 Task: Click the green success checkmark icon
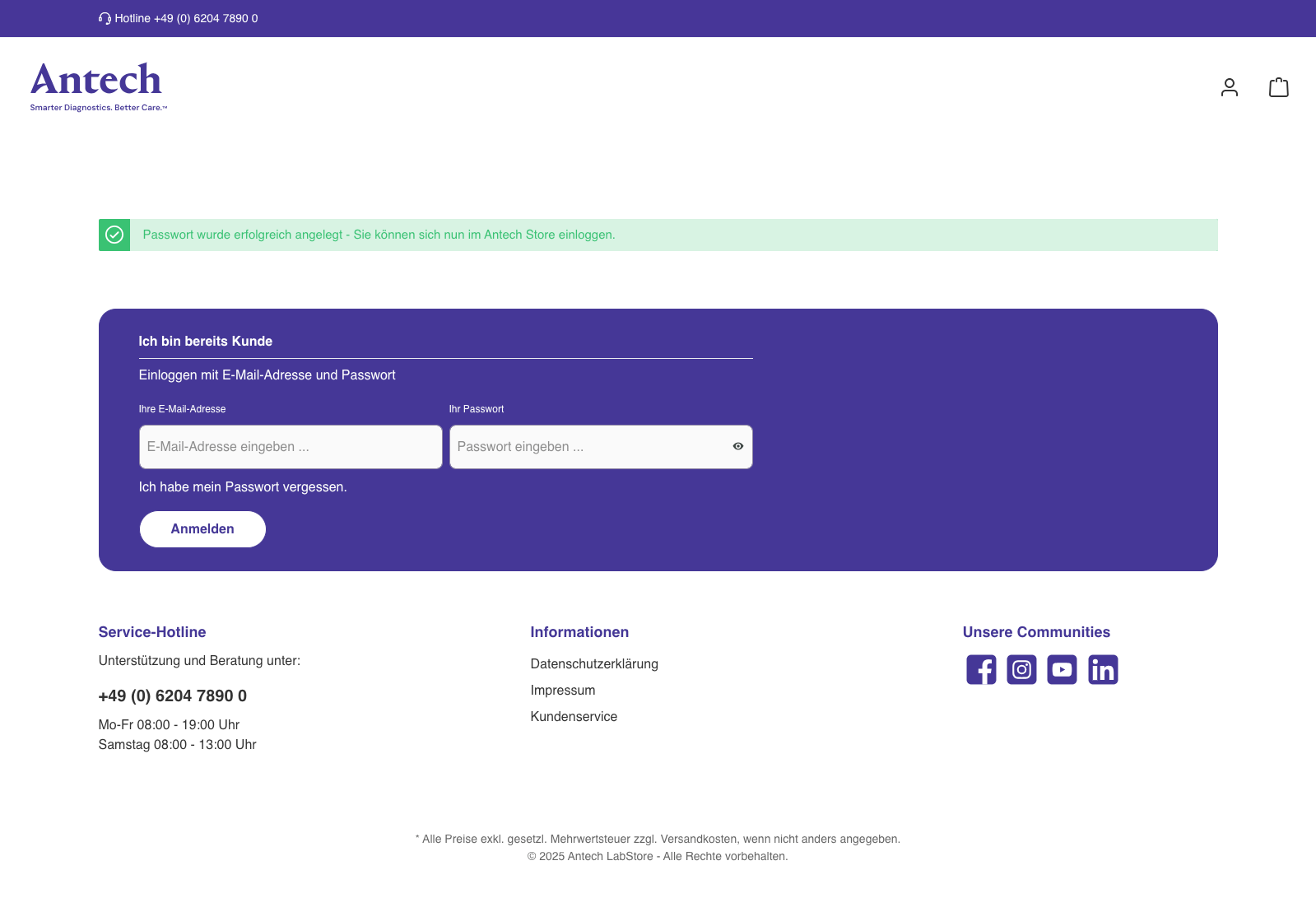(114, 235)
